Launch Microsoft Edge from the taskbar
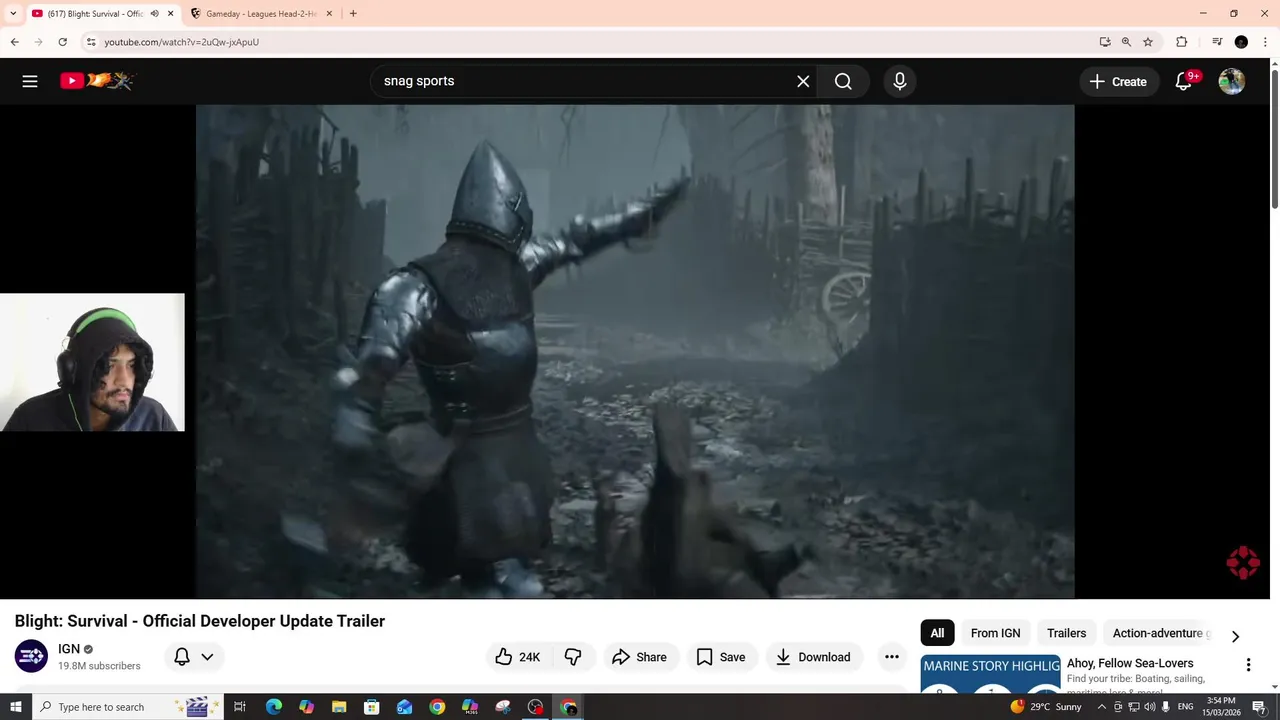This screenshot has width=1280, height=720. [273, 707]
